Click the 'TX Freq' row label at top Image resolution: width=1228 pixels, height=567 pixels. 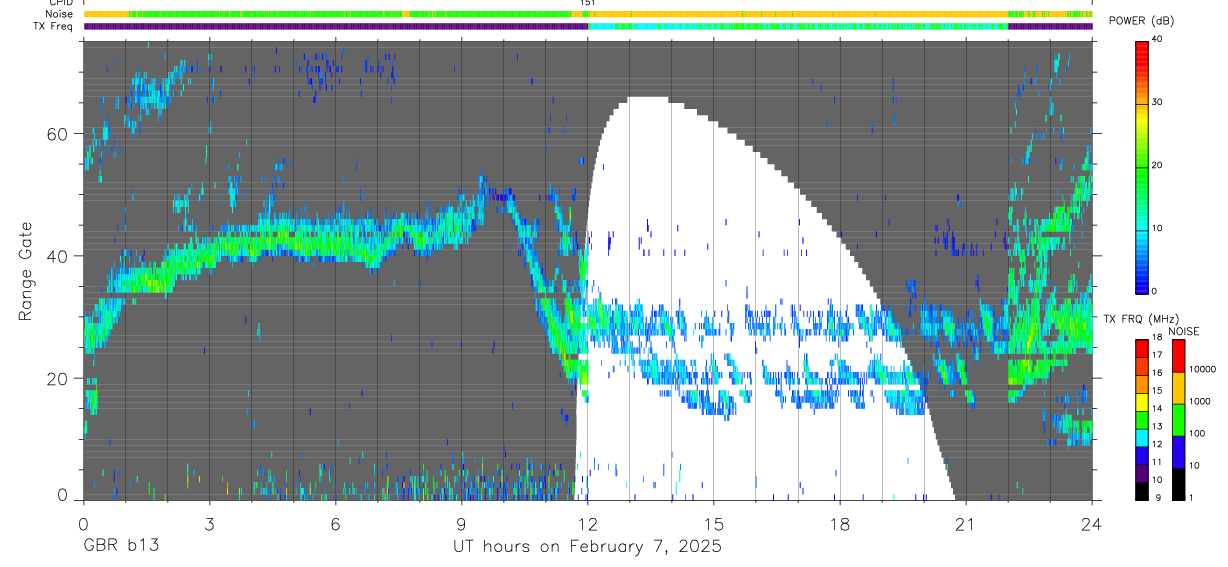[54, 25]
